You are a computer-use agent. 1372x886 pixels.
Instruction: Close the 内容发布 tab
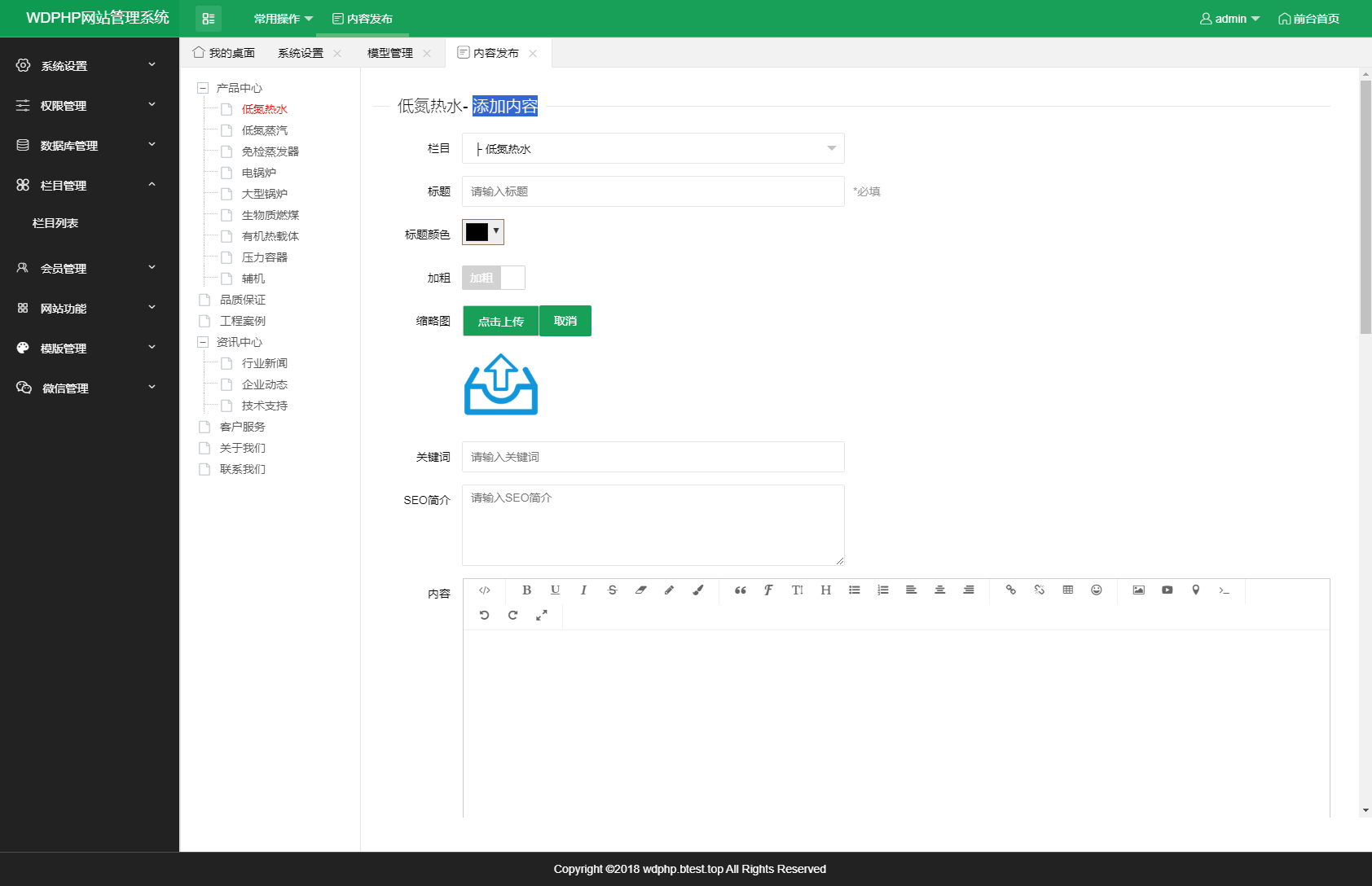533,53
